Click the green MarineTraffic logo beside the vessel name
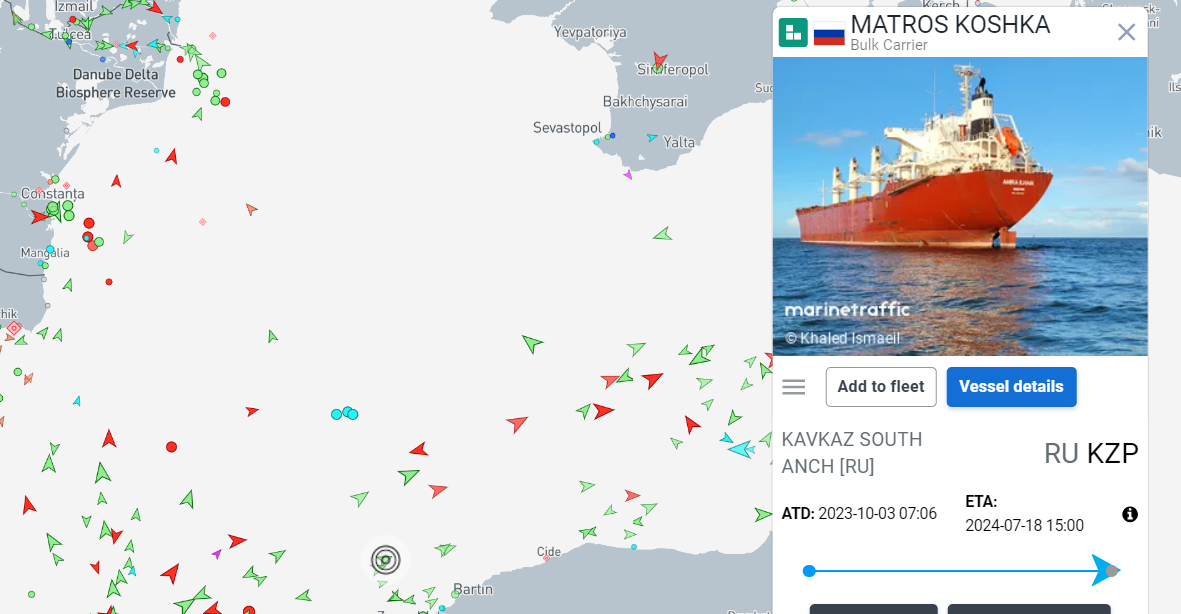This screenshot has width=1181, height=614. click(793, 33)
